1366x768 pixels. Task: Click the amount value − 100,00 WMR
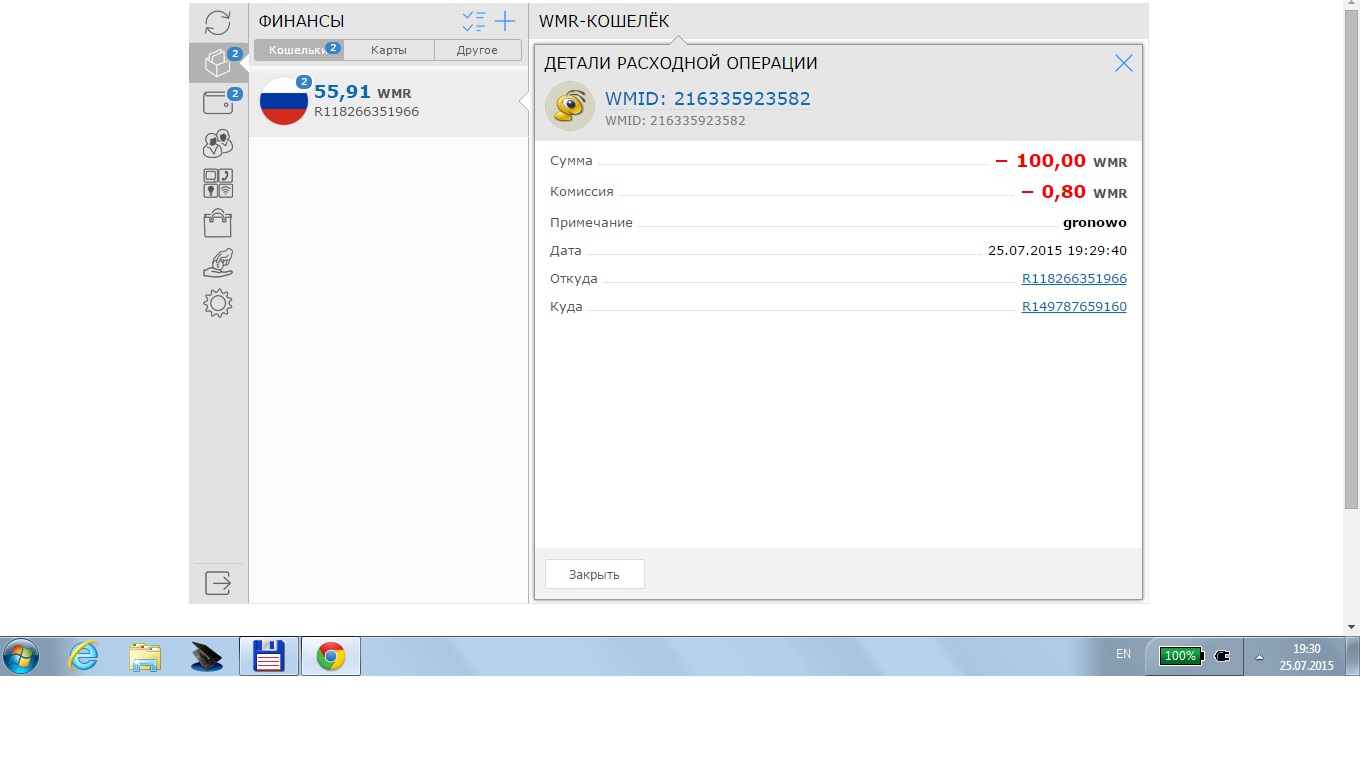point(1061,161)
